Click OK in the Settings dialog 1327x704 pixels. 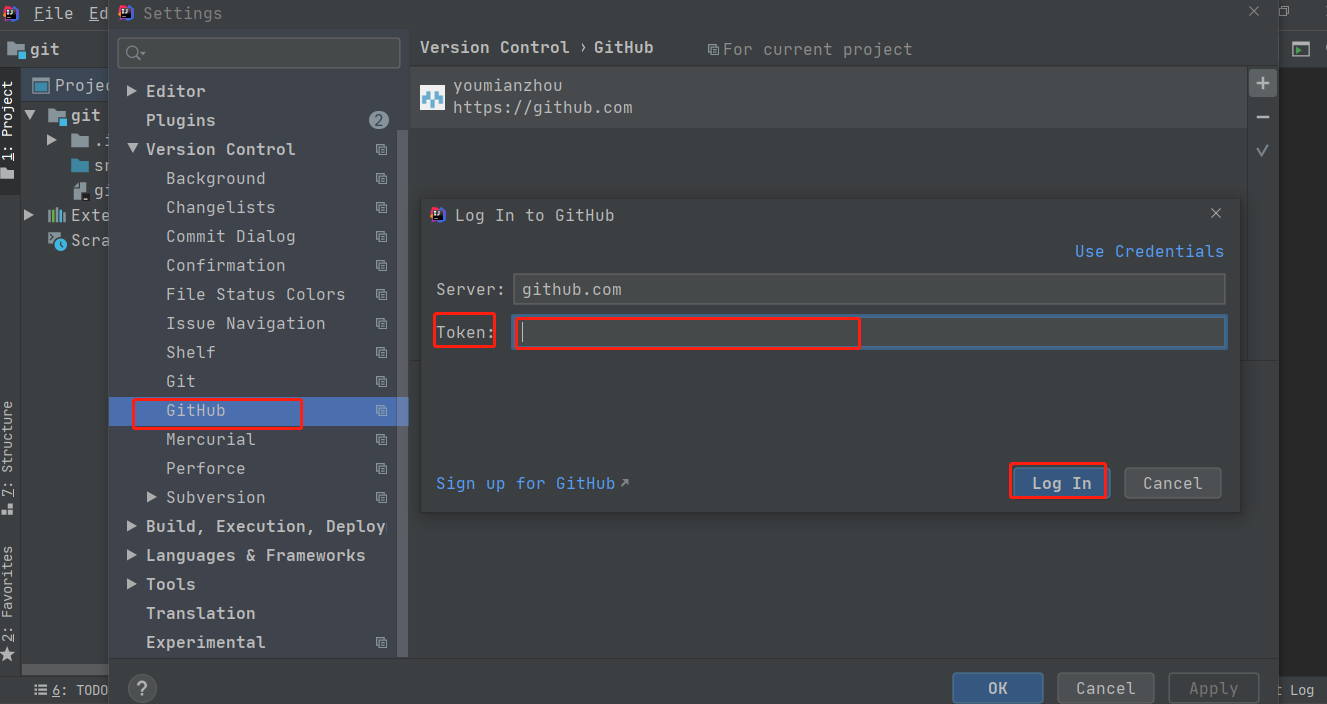click(997, 688)
